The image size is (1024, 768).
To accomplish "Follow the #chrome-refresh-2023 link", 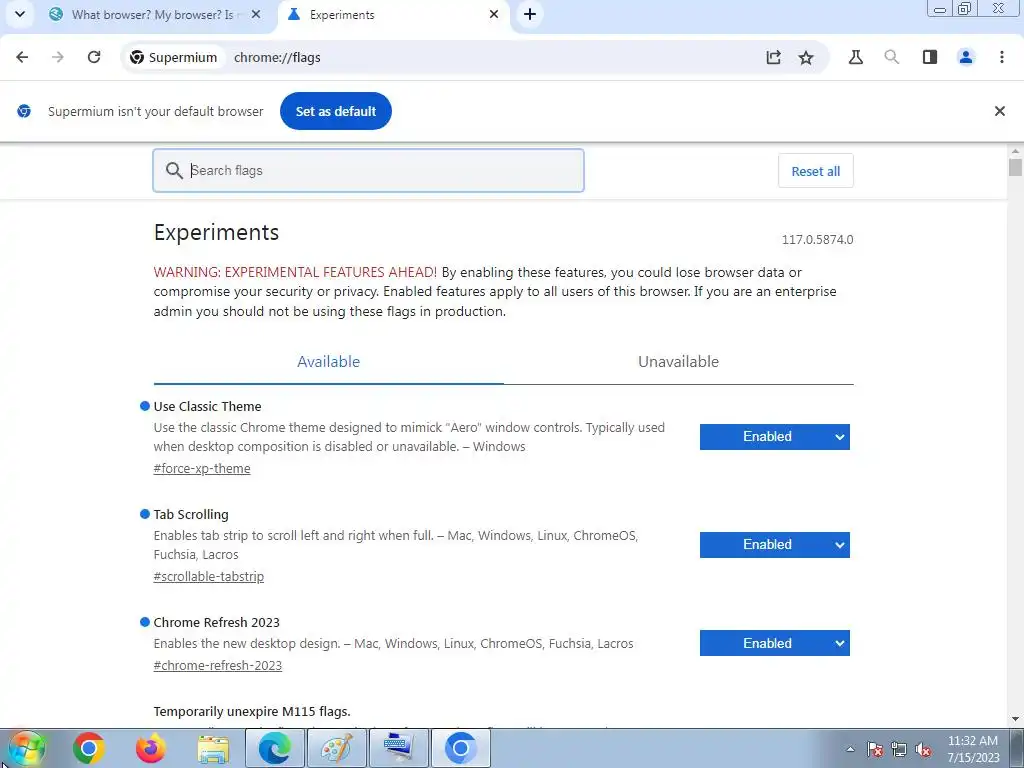I will (217, 665).
